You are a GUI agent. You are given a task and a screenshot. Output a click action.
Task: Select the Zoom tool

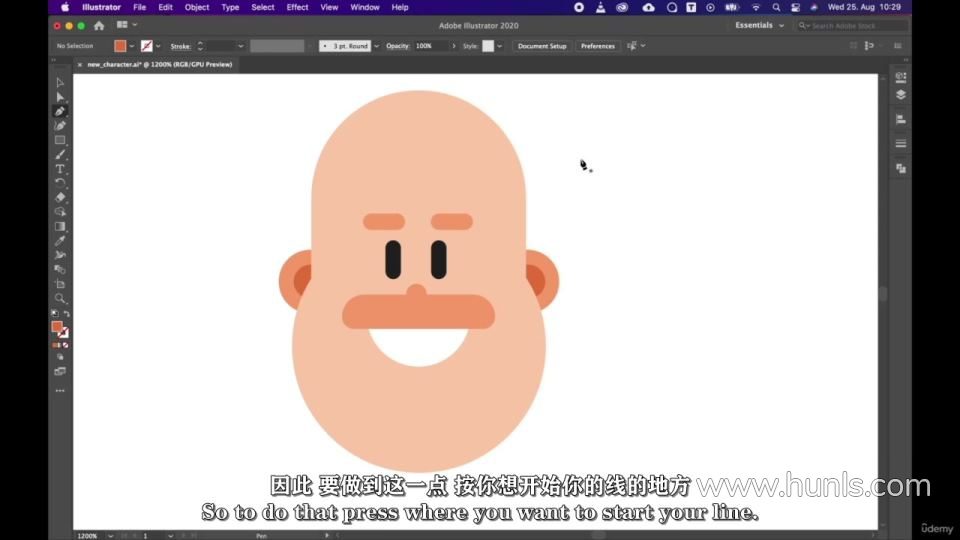tap(60, 298)
